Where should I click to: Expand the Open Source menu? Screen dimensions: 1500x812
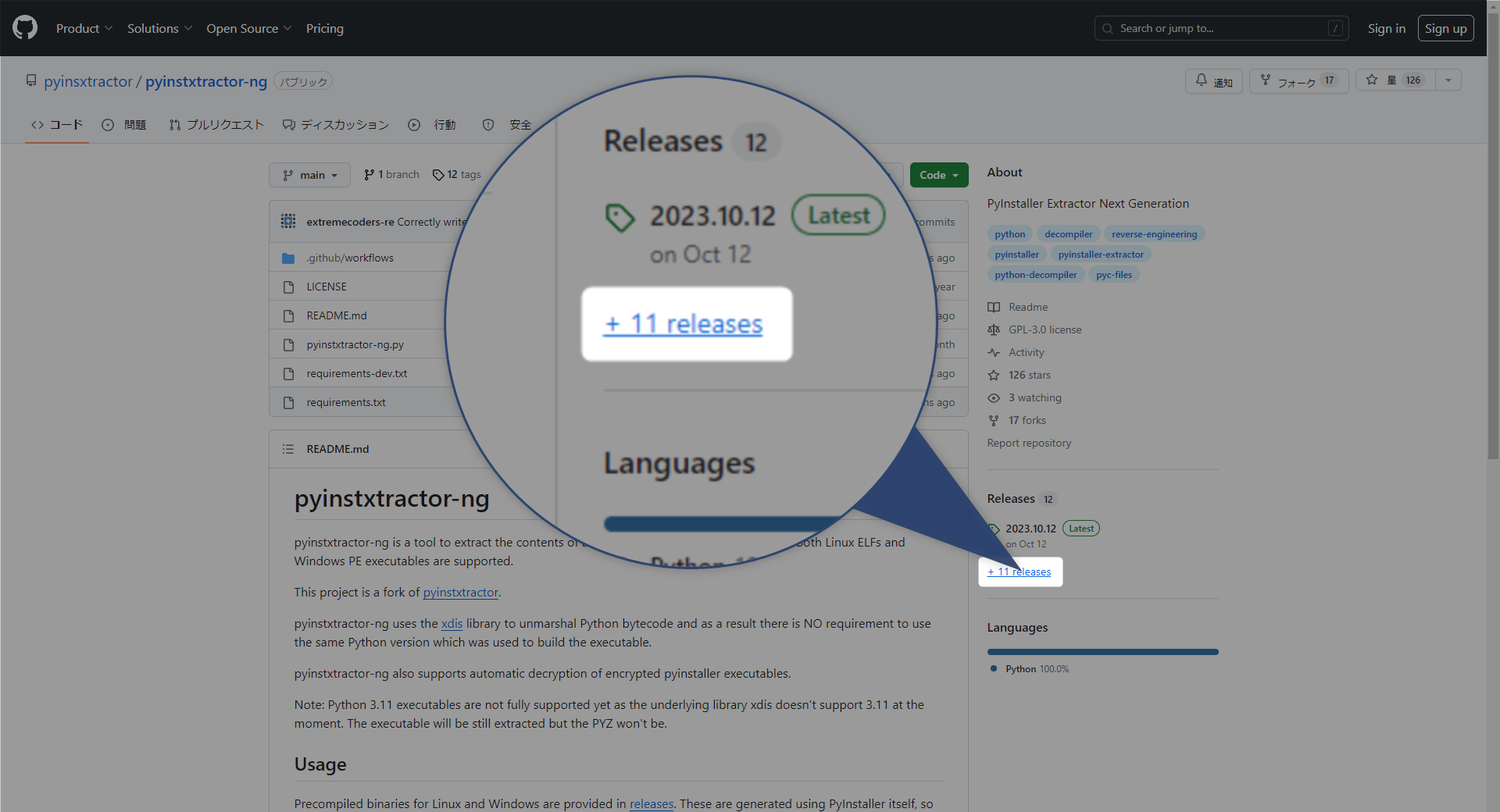click(x=248, y=28)
